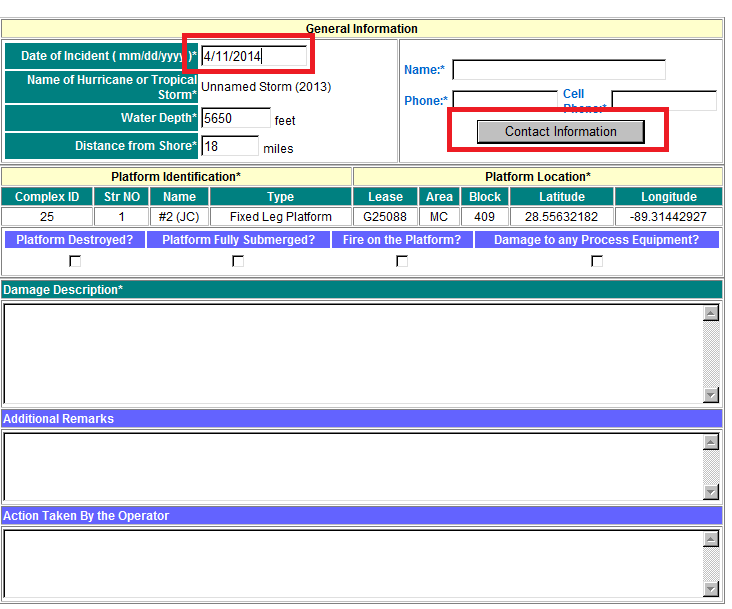Click the Cell Phone input field

point(663,101)
